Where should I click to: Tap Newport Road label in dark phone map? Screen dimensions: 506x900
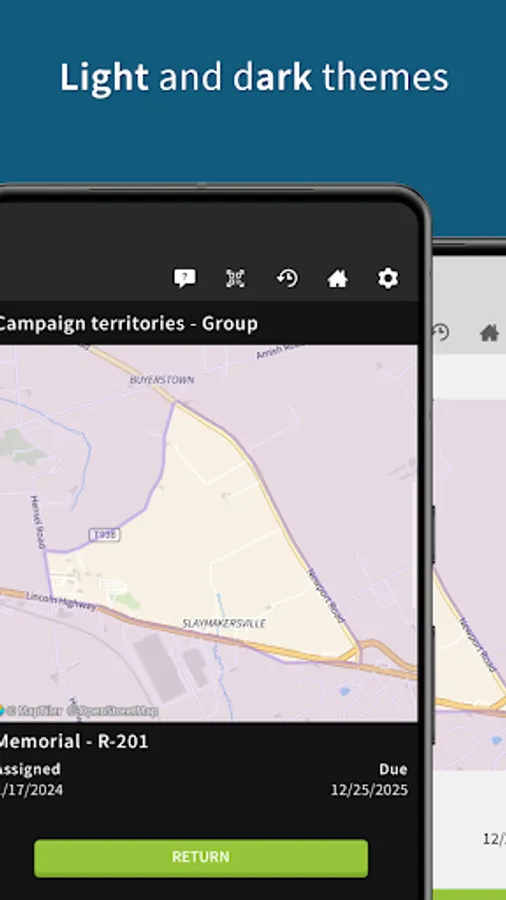[x=326, y=596]
